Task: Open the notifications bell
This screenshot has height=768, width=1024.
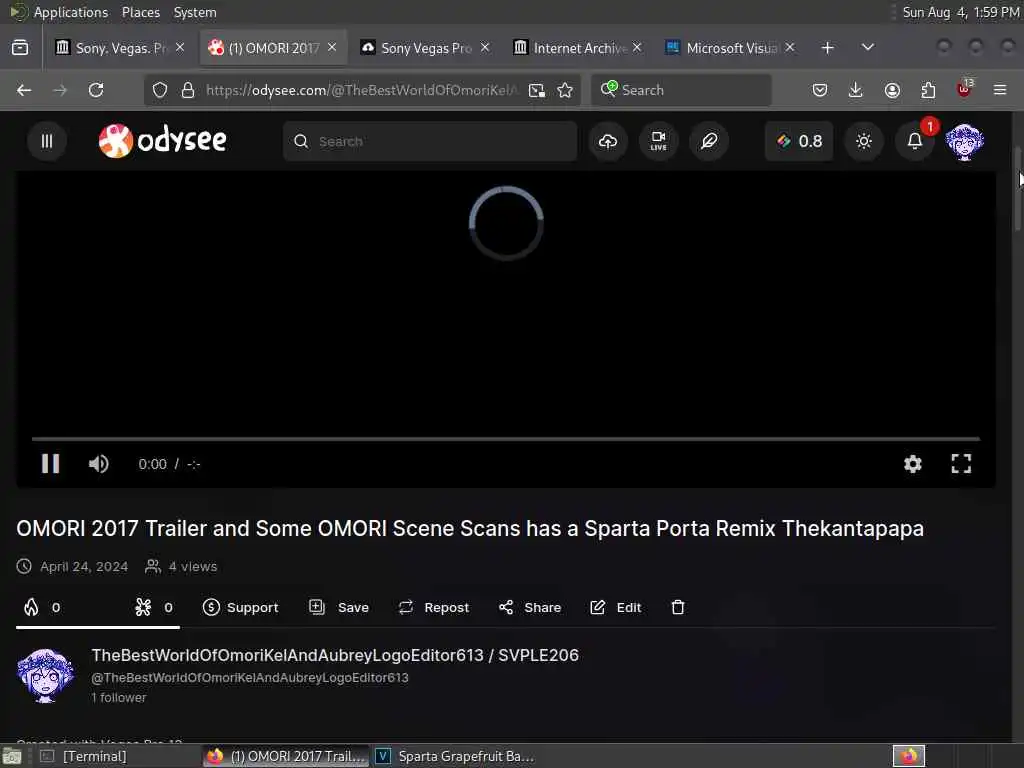Action: click(x=915, y=141)
